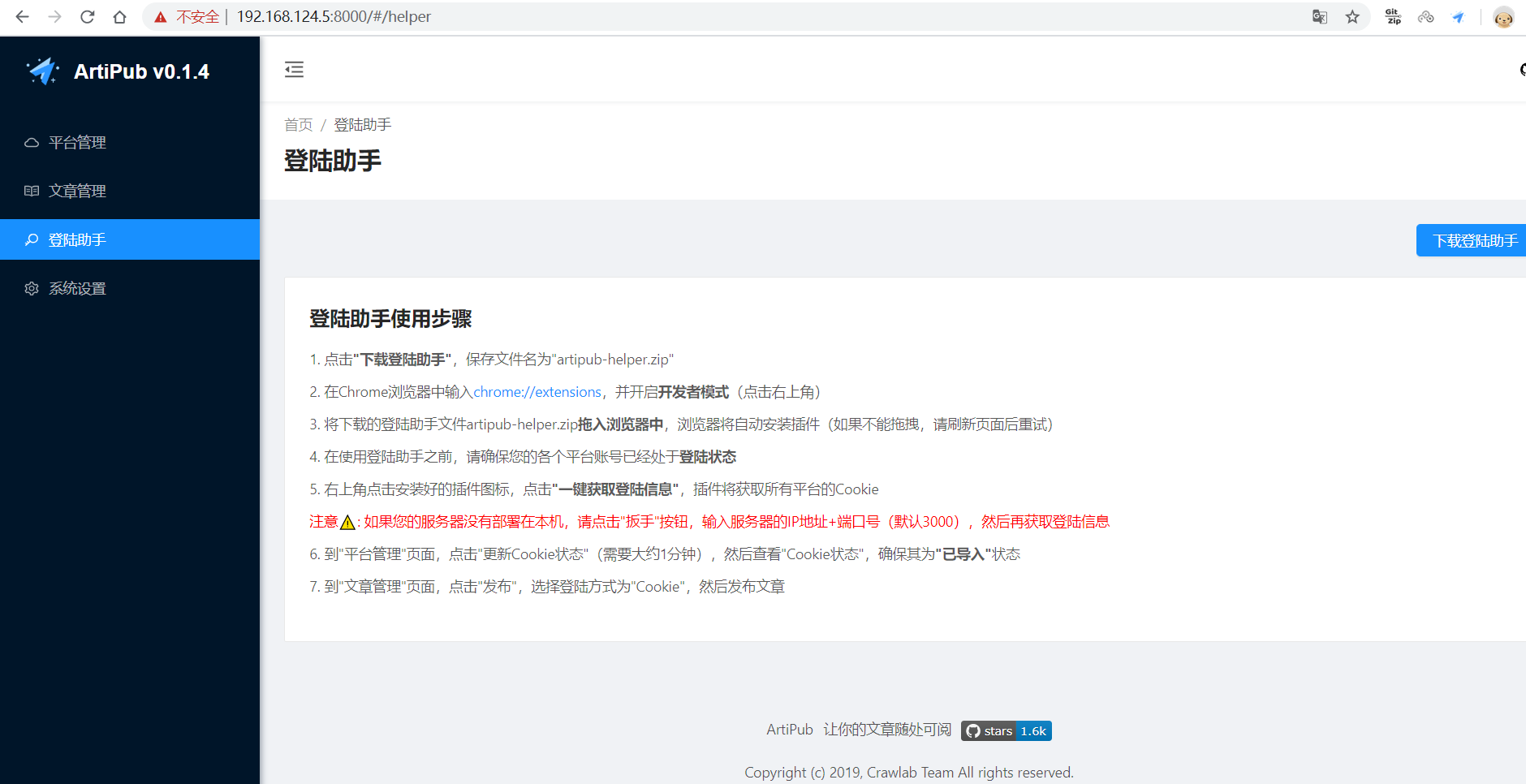Image resolution: width=1526 pixels, height=784 pixels.
Task: Click the cloud icon beside 平台管理
Action: (32, 143)
